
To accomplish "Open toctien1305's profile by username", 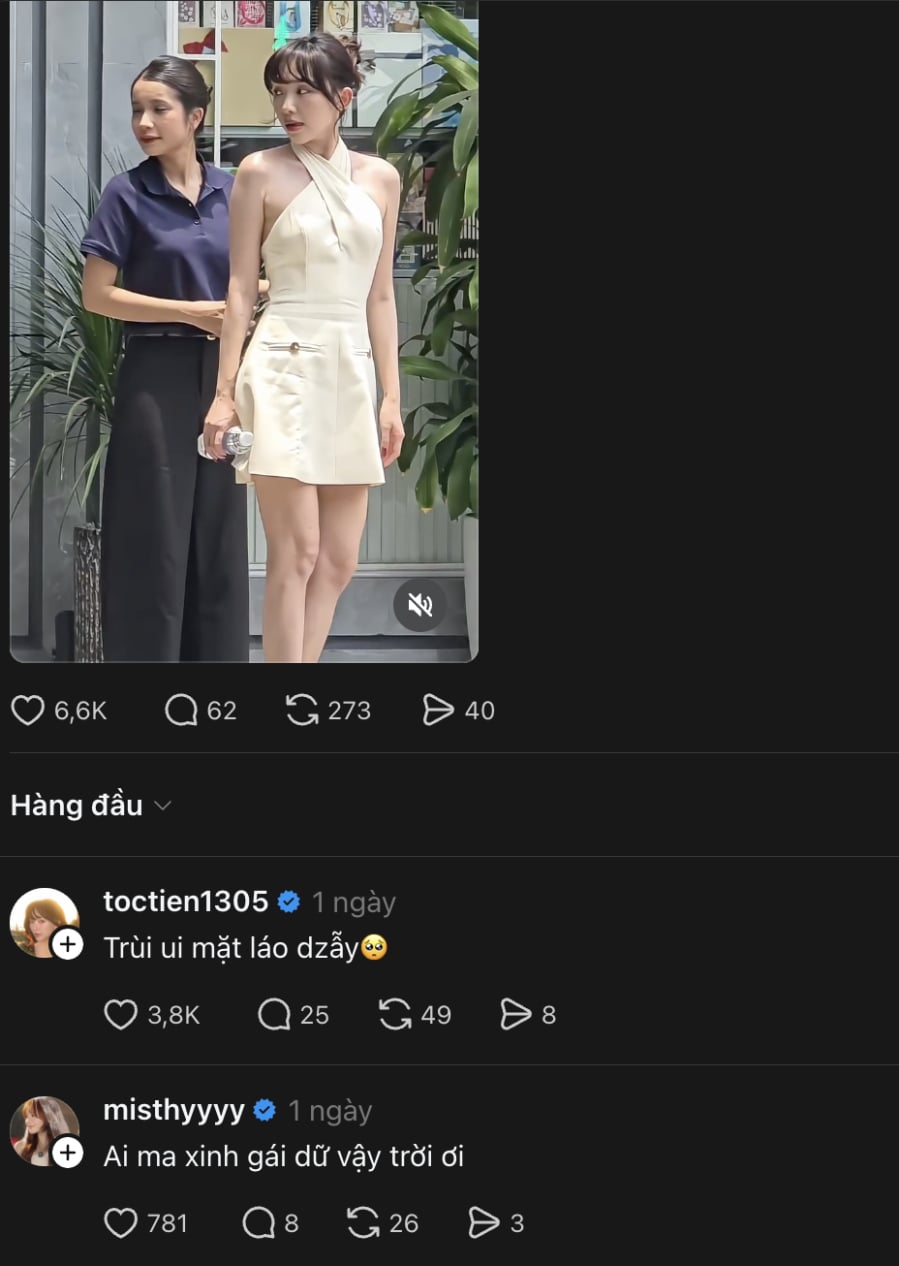I will [186, 902].
